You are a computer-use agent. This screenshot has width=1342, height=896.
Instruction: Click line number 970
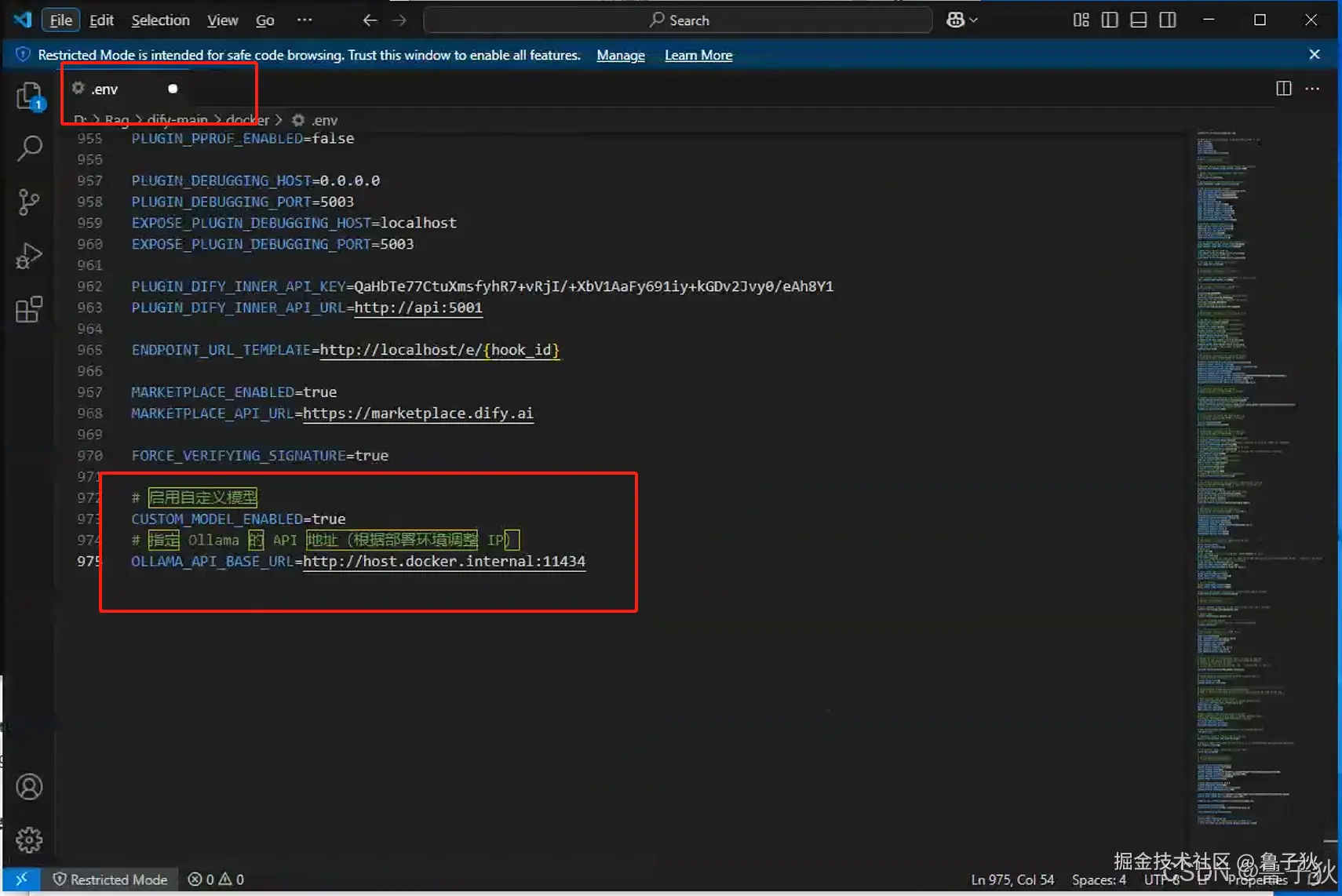click(x=89, y=456)
